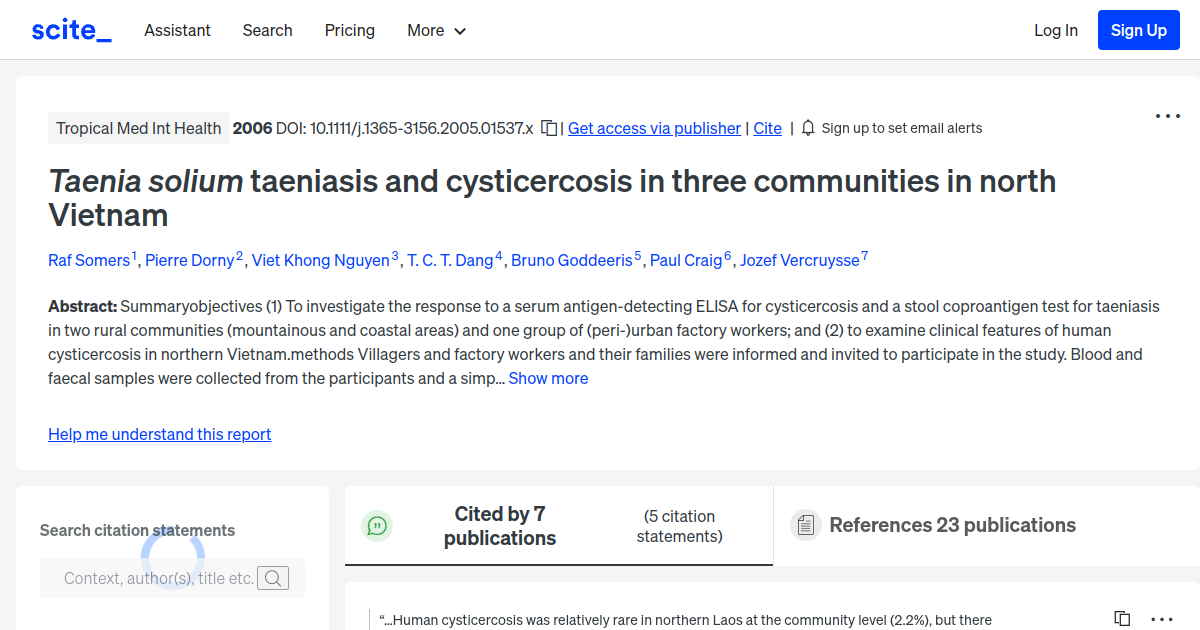The height and width of the screenshot is (630, 1200).
Task: Switch to the References 23 publications tab
Action: click(x=951, y=525)
